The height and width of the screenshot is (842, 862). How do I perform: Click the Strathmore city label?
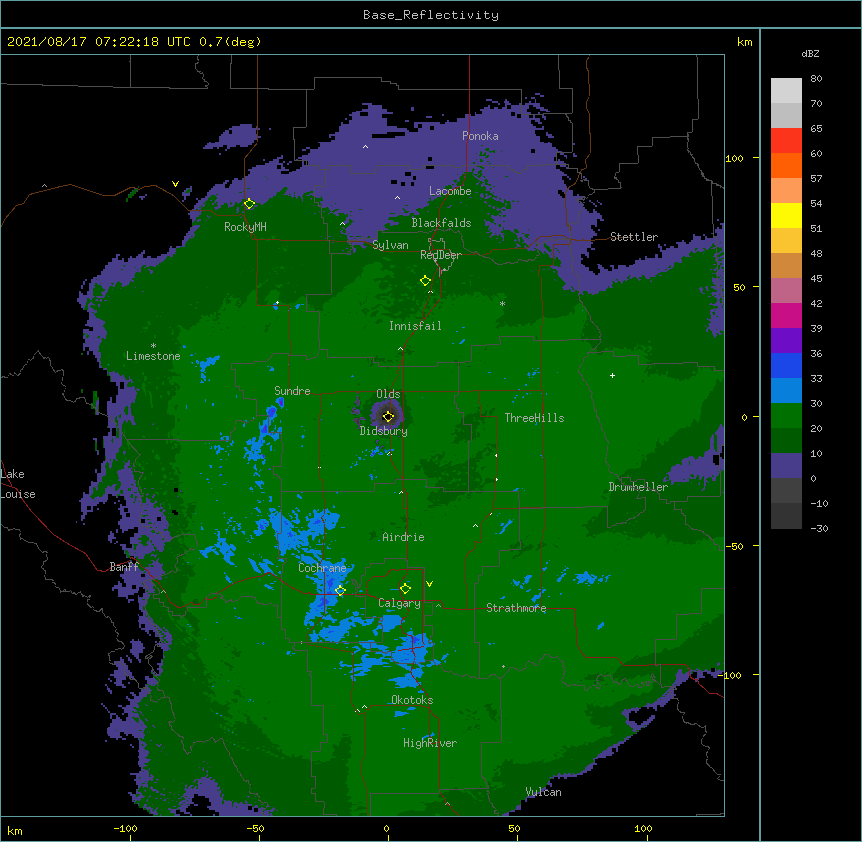pyautogui.click(x=516, y=608)
